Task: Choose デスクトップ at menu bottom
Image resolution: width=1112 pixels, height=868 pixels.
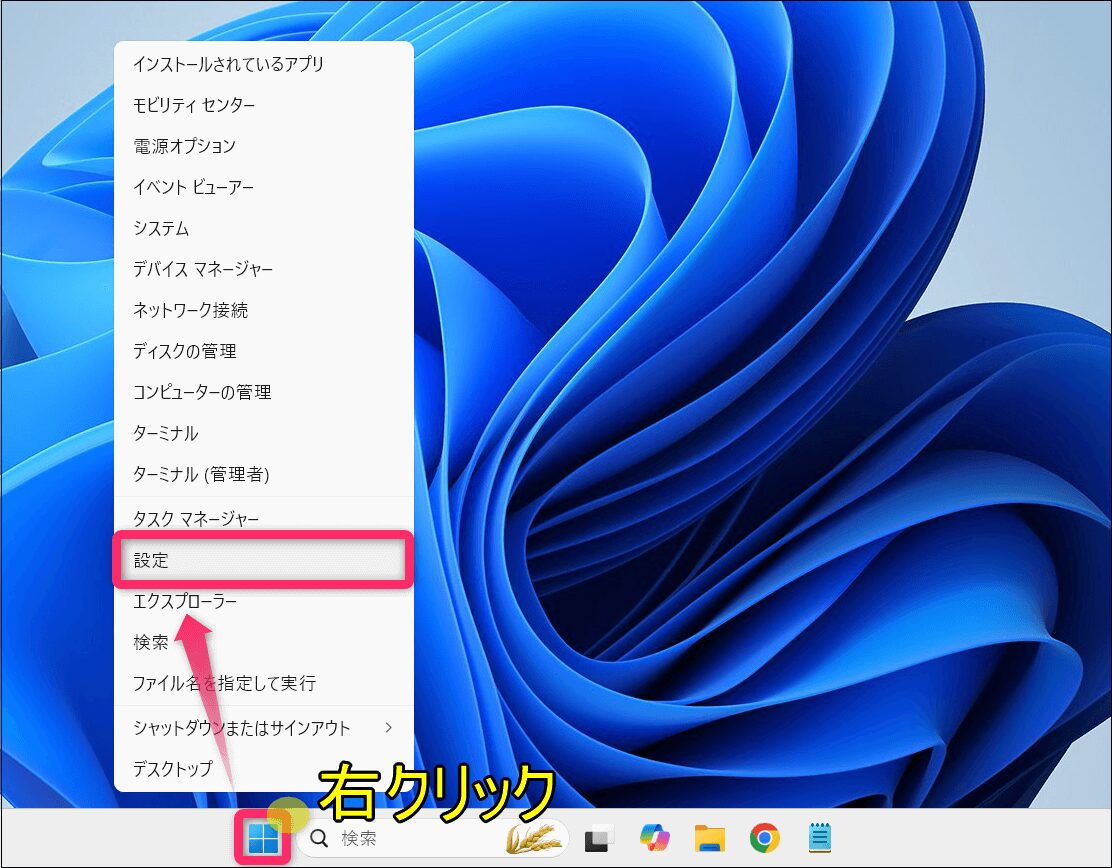Action: (x=264, y=769)
